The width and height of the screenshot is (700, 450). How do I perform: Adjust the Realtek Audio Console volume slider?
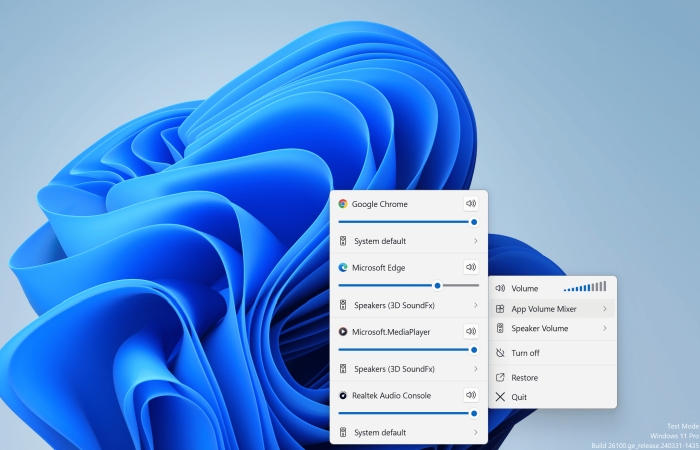(408, 413)
